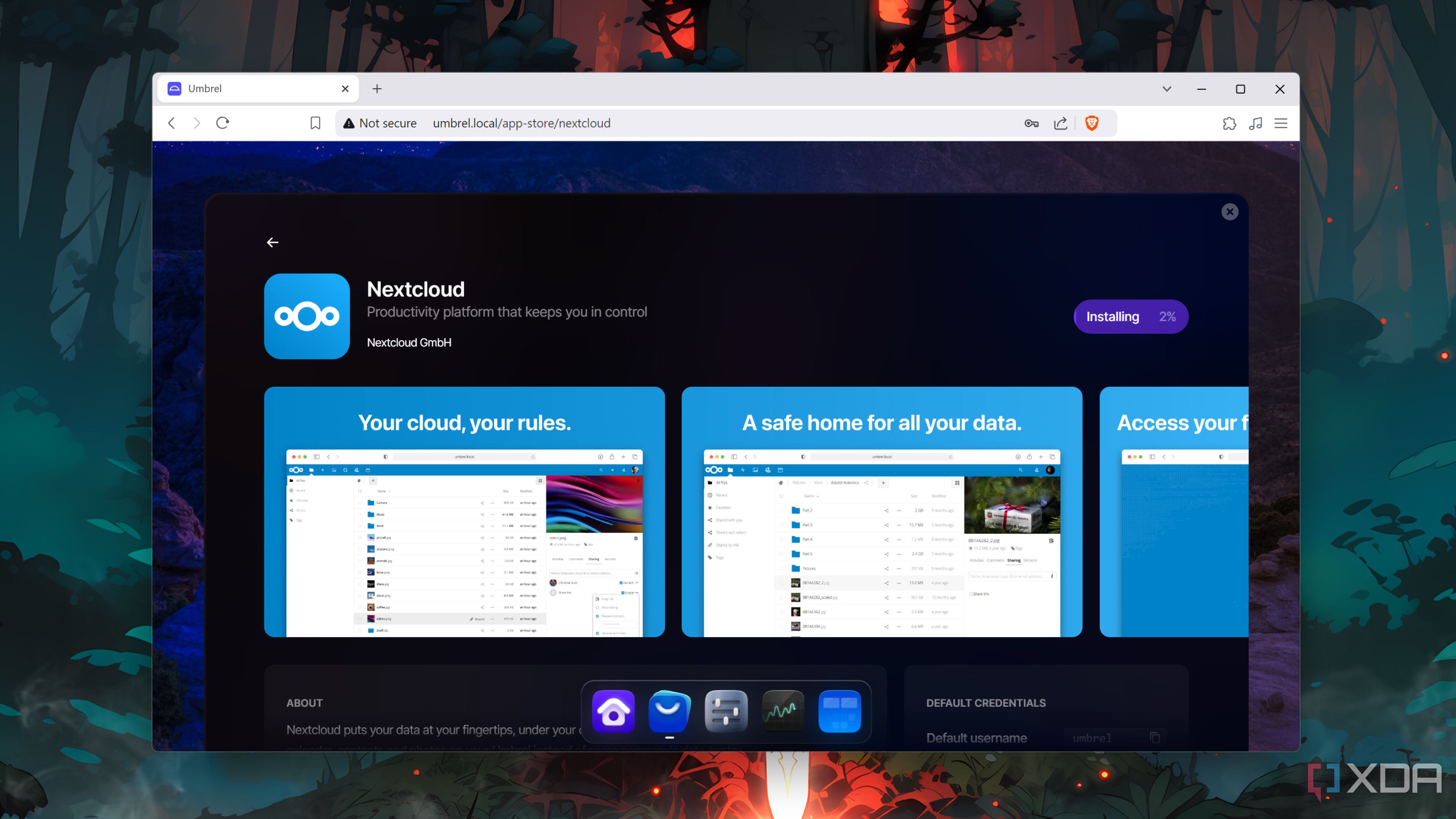Viewport: 1456px width, 819px height.
Task: Open the App Store dock icon
Action: [669, 711]
